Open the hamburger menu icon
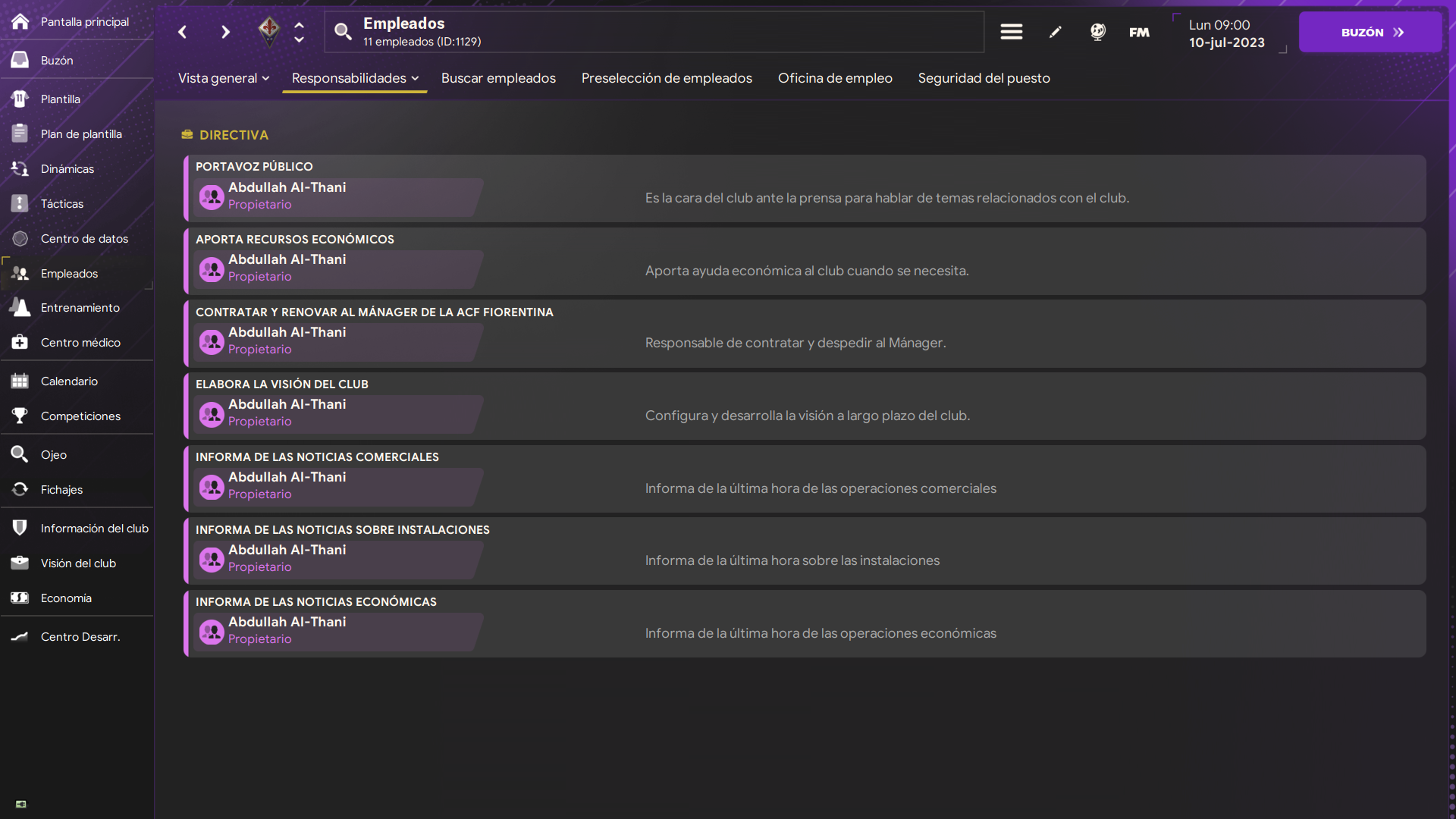1456x819 pixels. [1011, 32]
